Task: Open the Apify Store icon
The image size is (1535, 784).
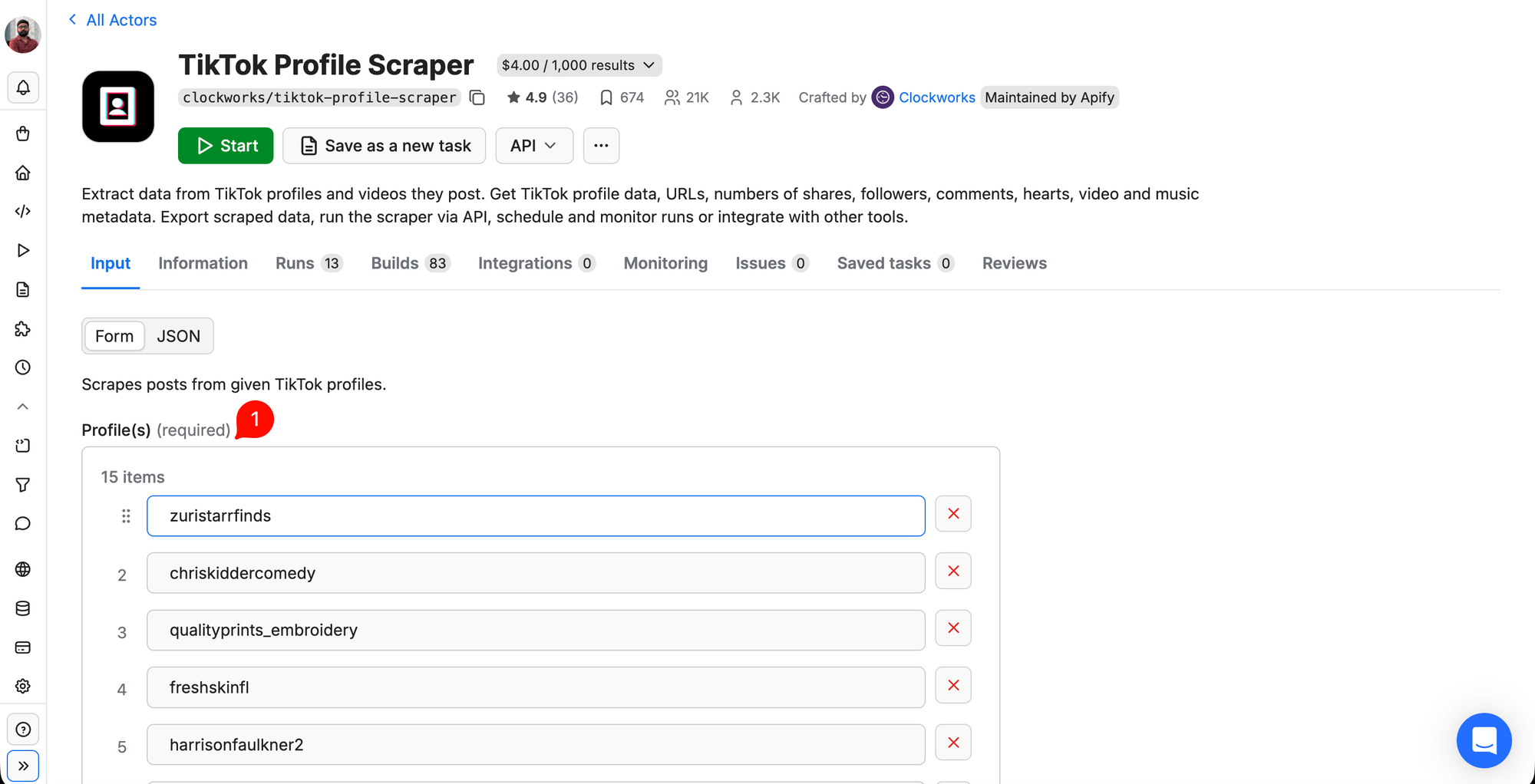Action: click(x=23, y=133)
